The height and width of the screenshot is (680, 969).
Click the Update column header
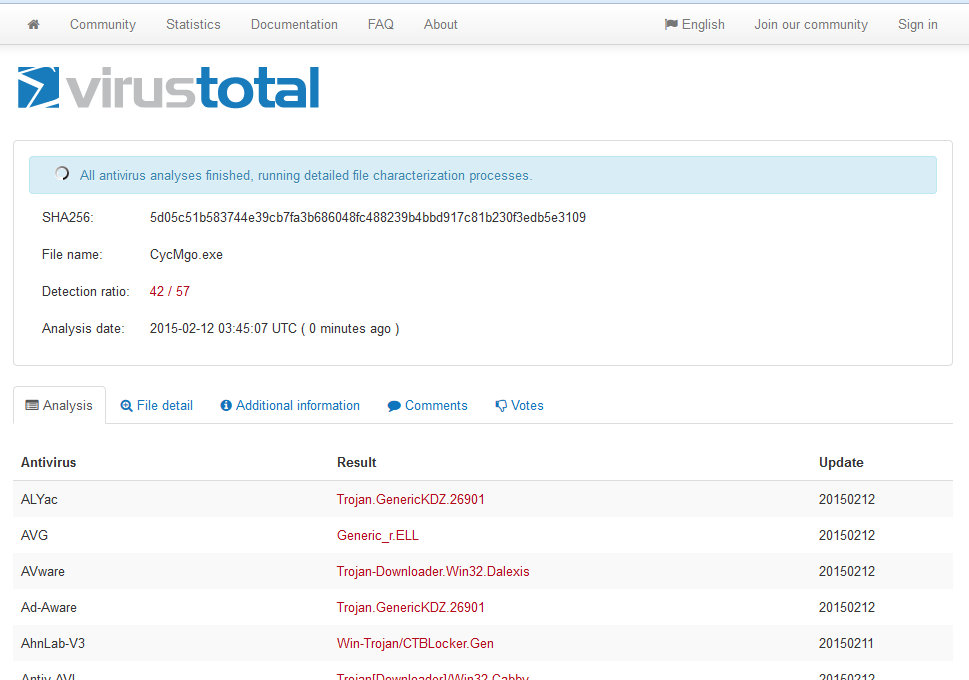(x=841, y=462)
